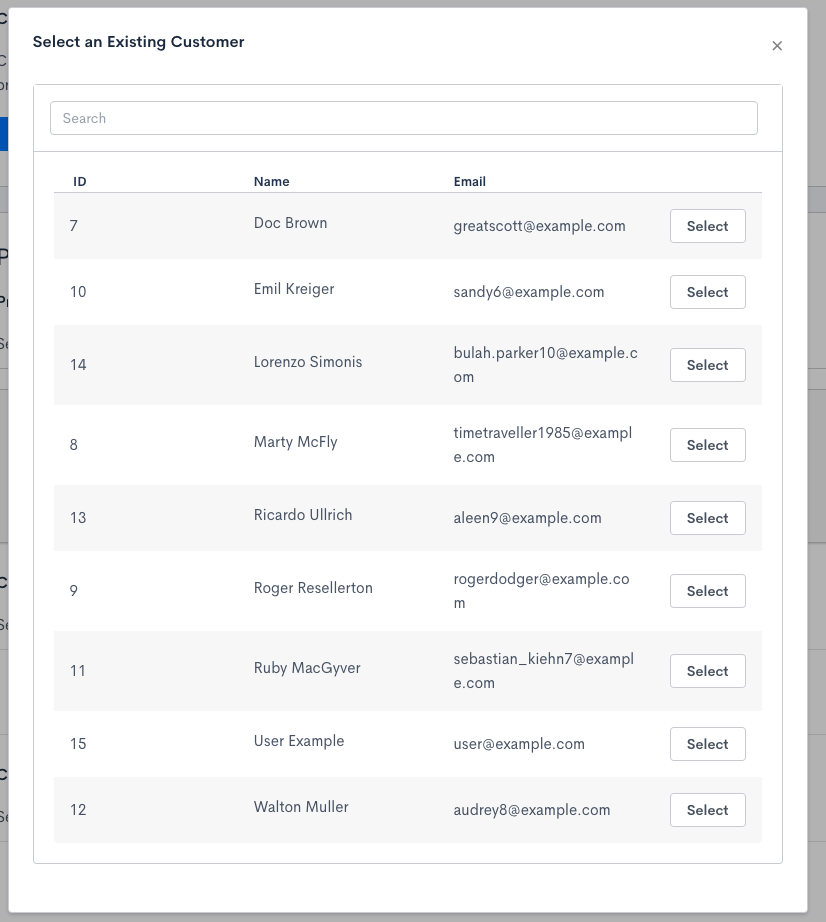This screenshot has height=922, width=826.
Task: Select customer Lorenzo Simonis
Action: click(x=707, y=365)
